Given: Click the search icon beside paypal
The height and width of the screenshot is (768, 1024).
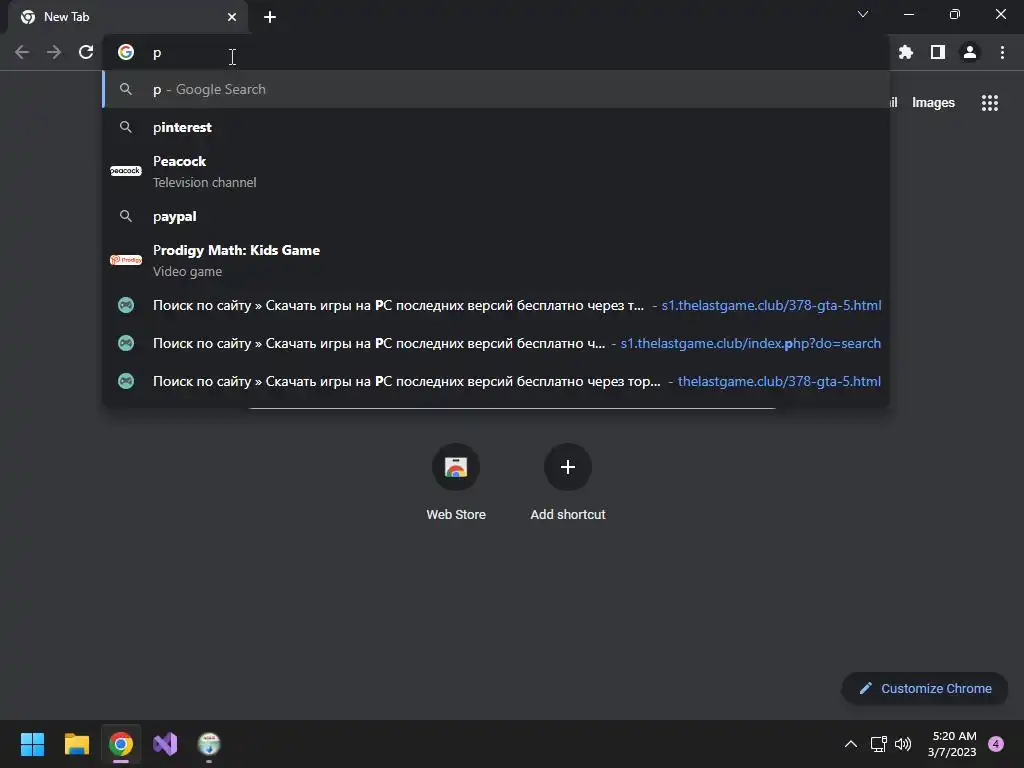Looking at the screenshot, I should click(x=126, y=216).
